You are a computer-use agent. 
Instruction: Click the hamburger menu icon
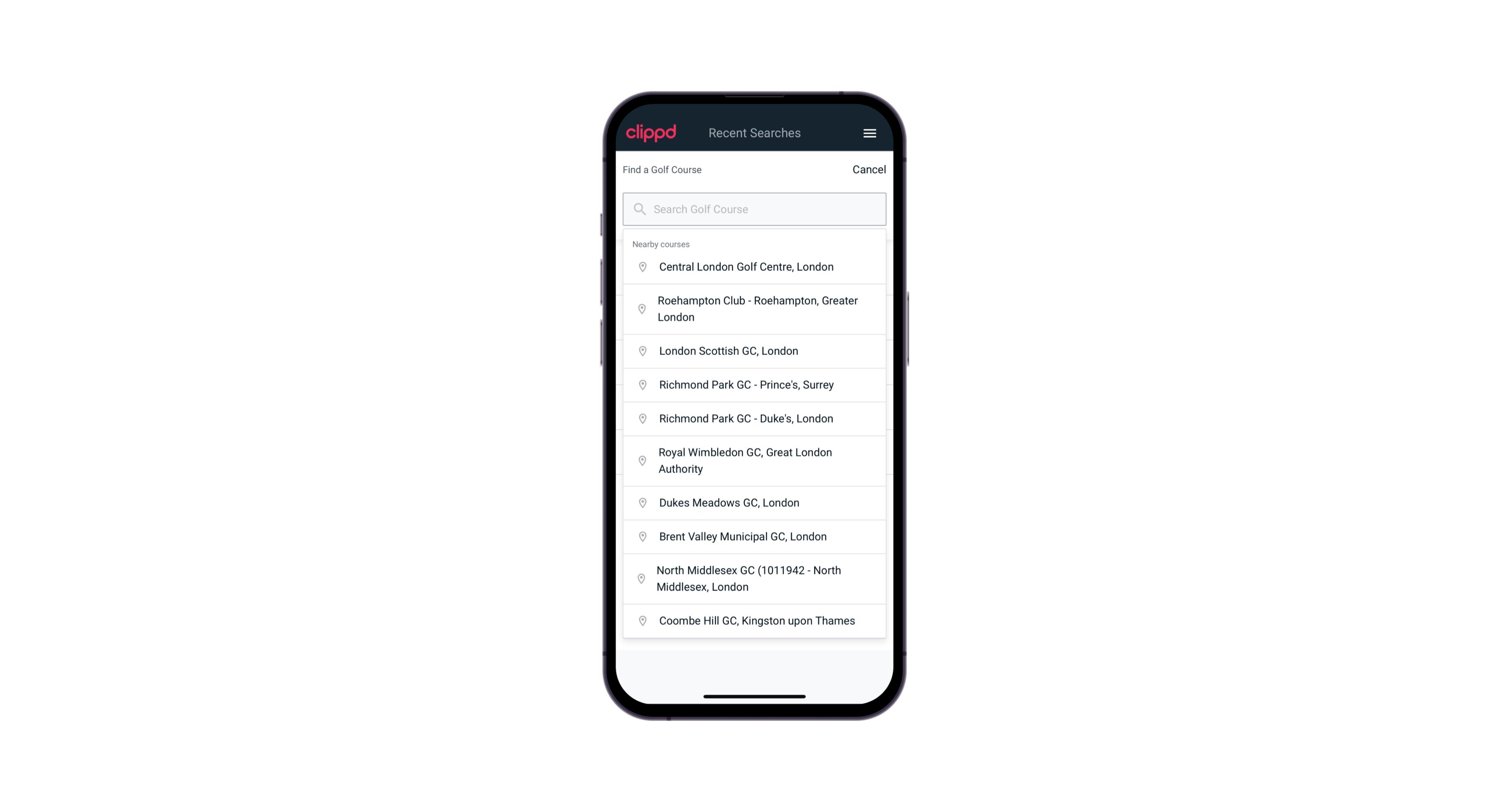click(x=868, y=133)
